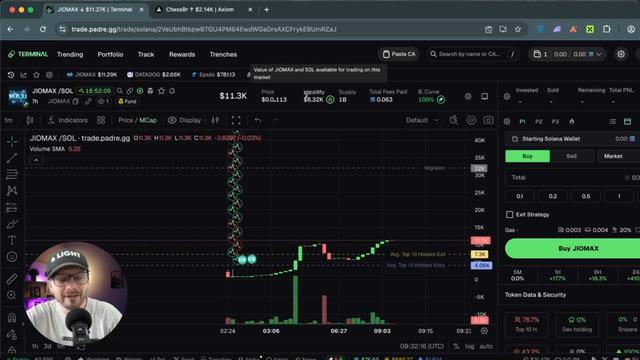
Task: Choose the 0.5 SOL amount preset
Action: (x=586, y=196)
